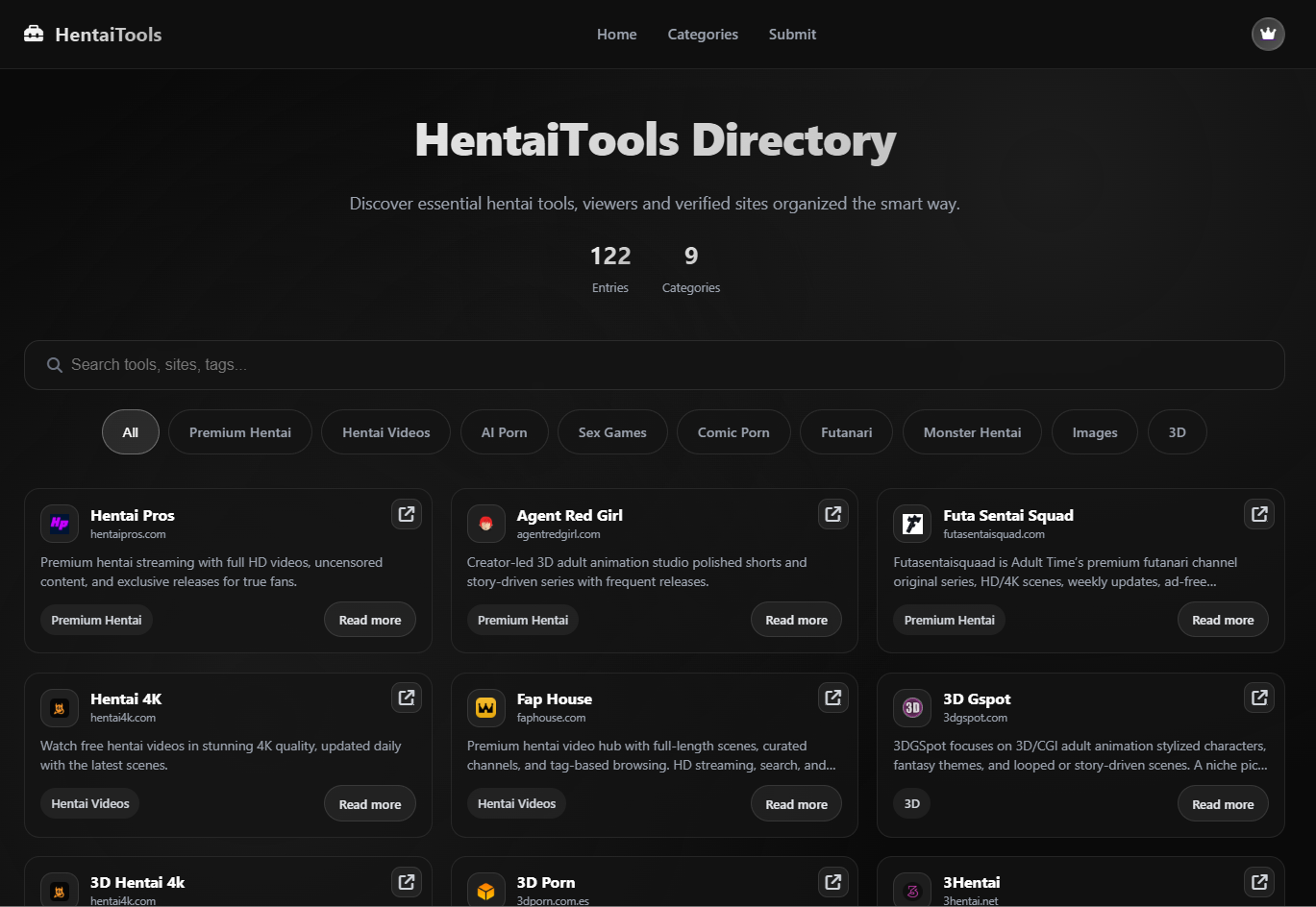The image size is (1316, 907).
Task: Go to the Submit page
Action: (792, 35)
